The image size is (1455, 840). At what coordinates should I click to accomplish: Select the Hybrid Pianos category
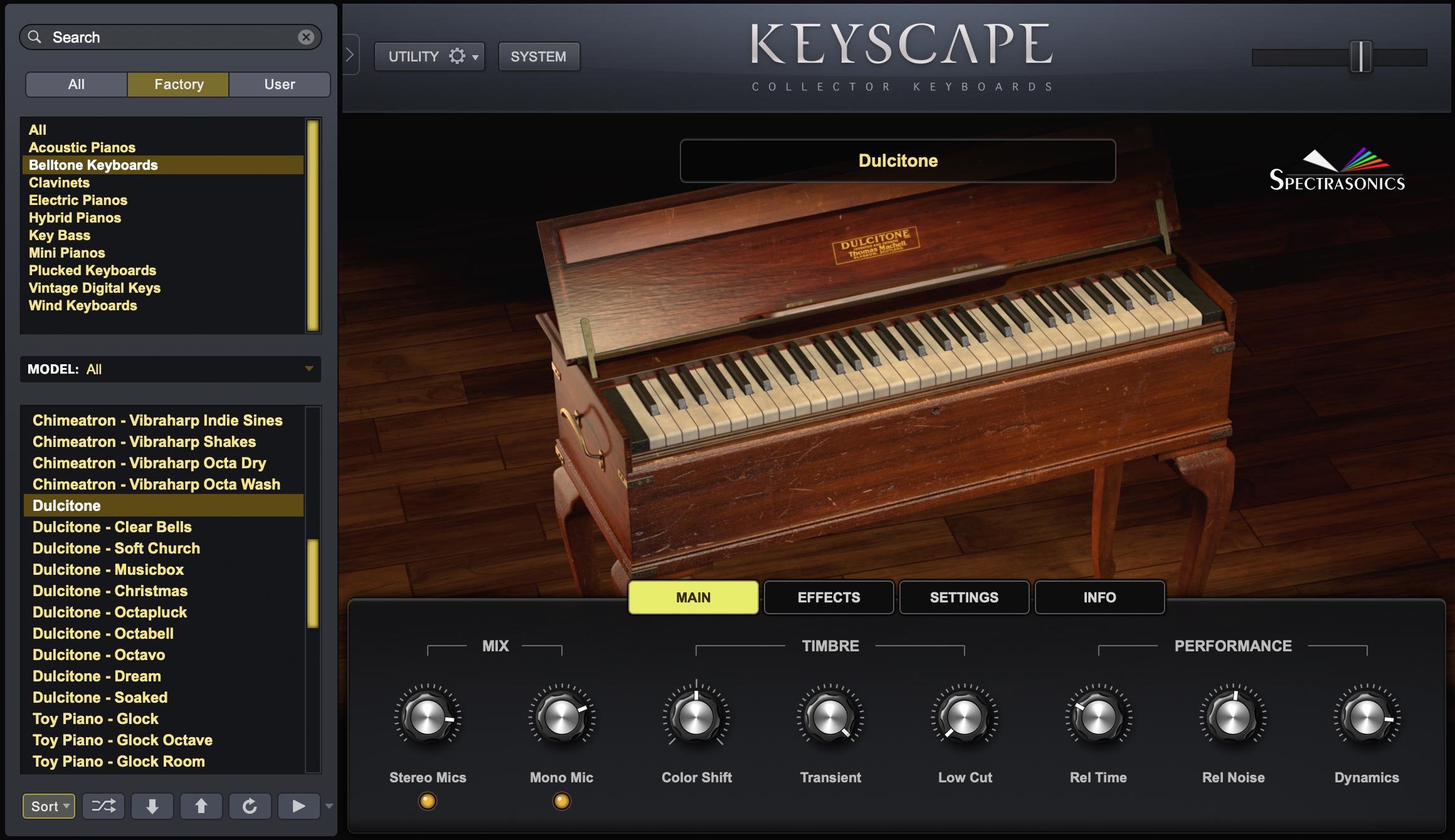click(x=163, y=218)
